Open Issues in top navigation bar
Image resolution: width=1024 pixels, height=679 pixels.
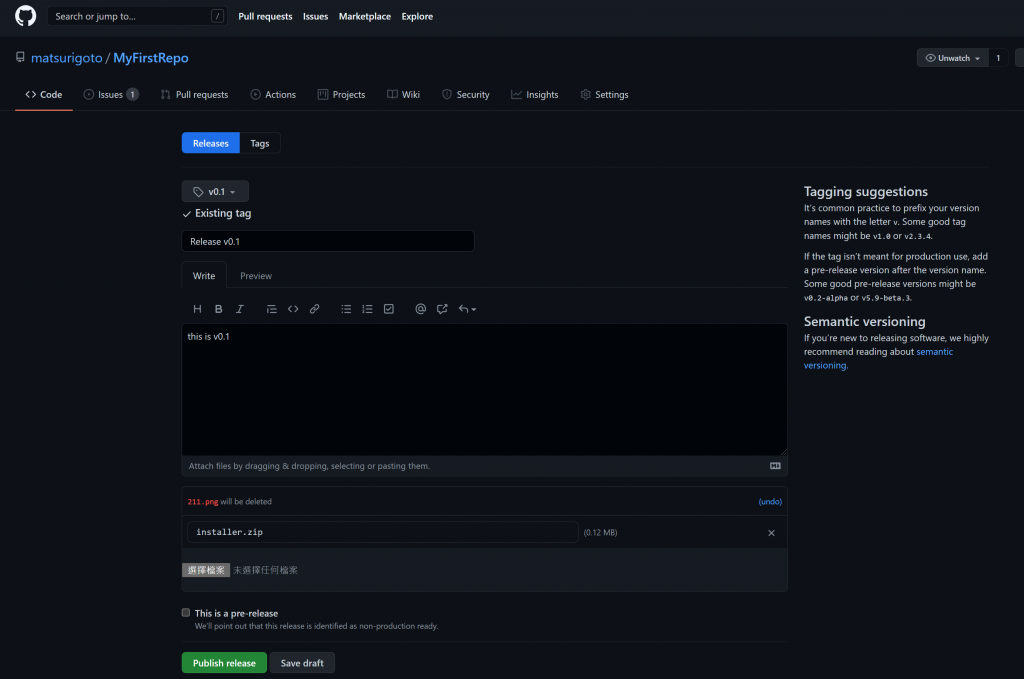pos(315,16)
